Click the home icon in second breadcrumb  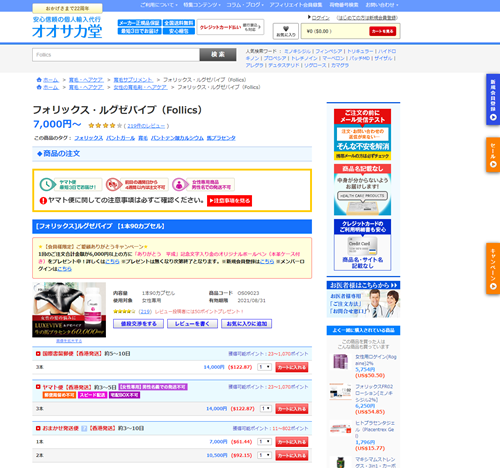pos(39,87)
